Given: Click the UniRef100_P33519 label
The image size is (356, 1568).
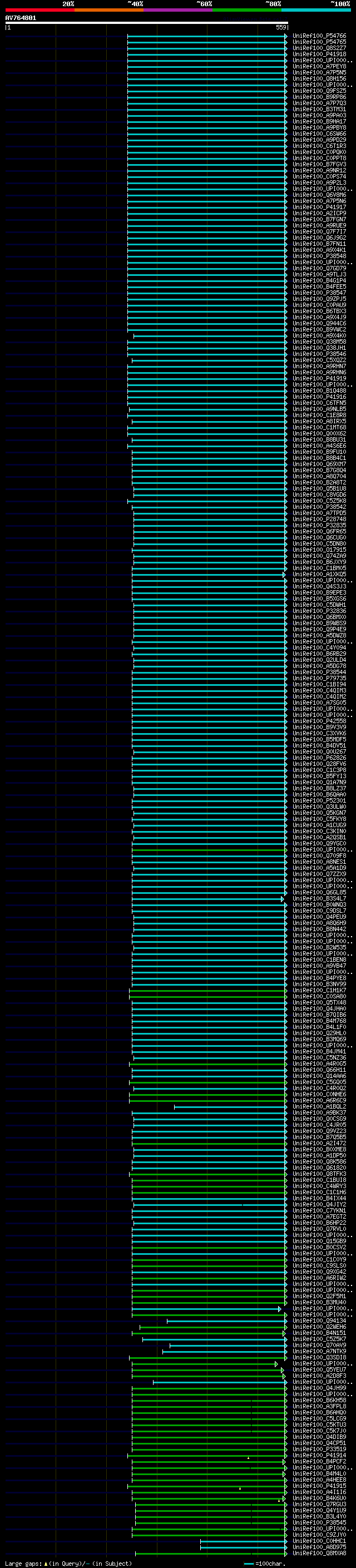Looking at the screenshot, I should pos(319,1449).
